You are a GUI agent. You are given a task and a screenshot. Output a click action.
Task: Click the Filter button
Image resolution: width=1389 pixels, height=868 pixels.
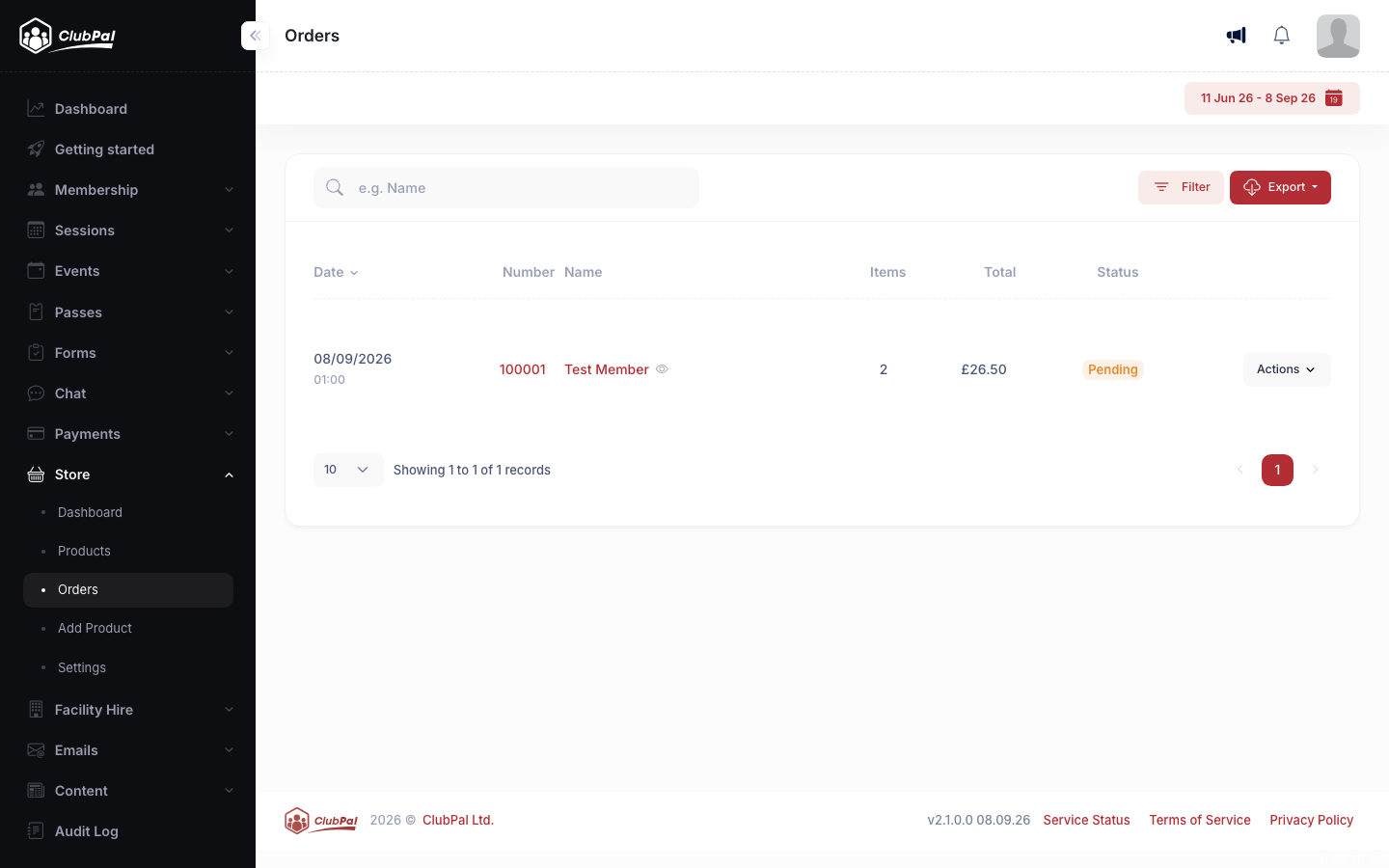point(1181,187)
